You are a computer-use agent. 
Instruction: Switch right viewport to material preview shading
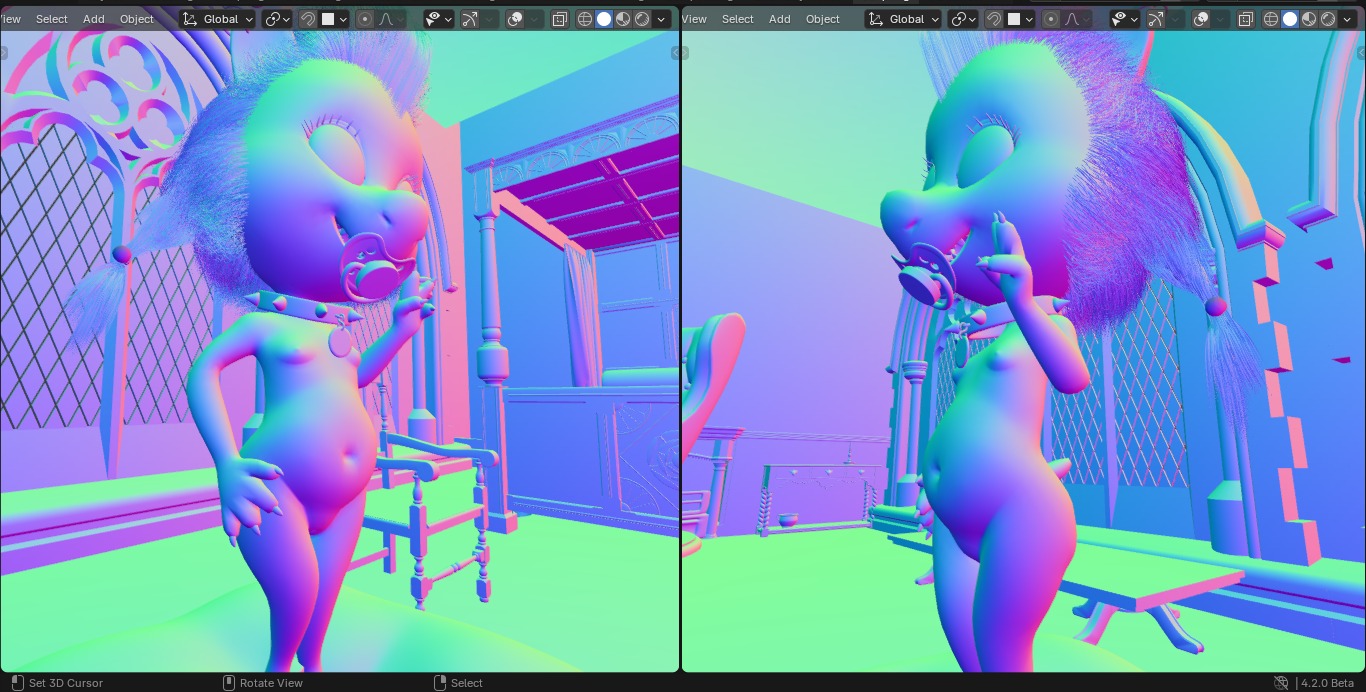1309,19
